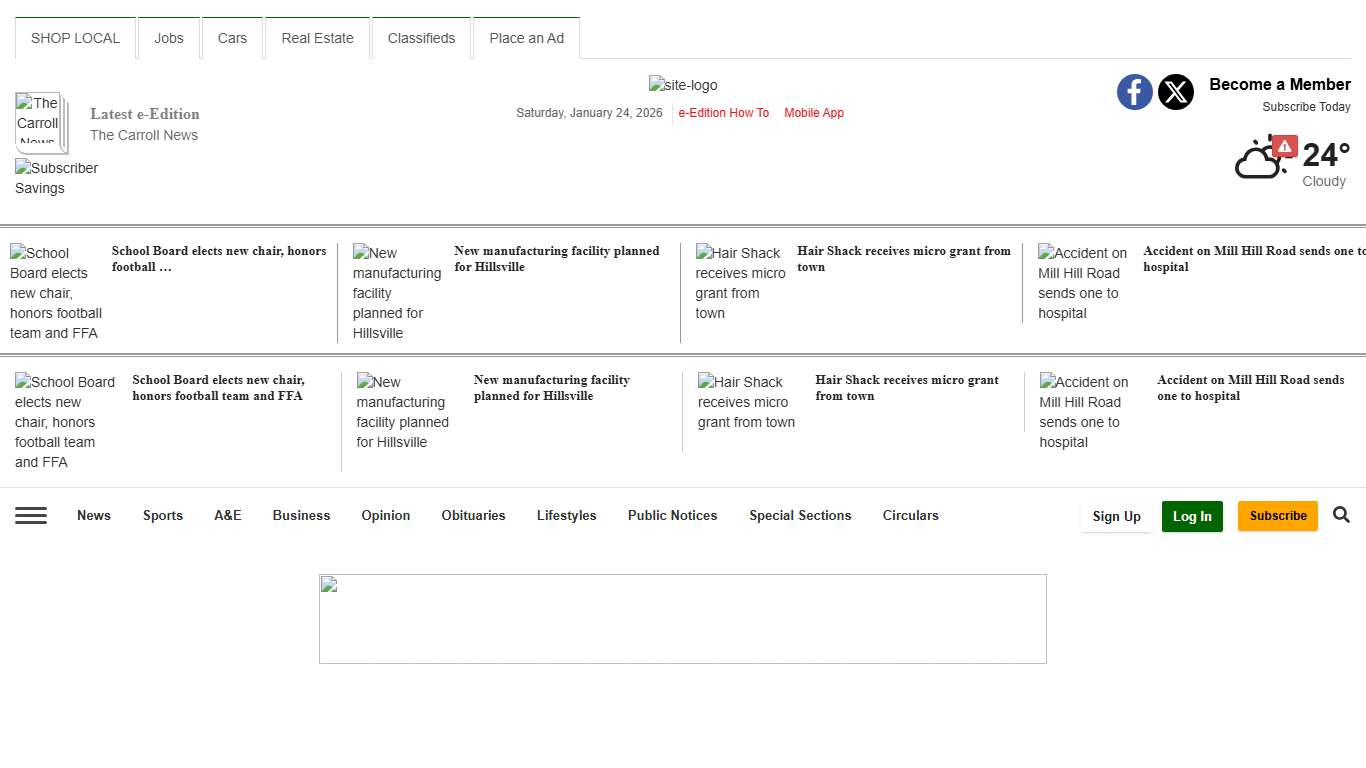Open the X (Twitter) social icon

tap(1176, 92)
